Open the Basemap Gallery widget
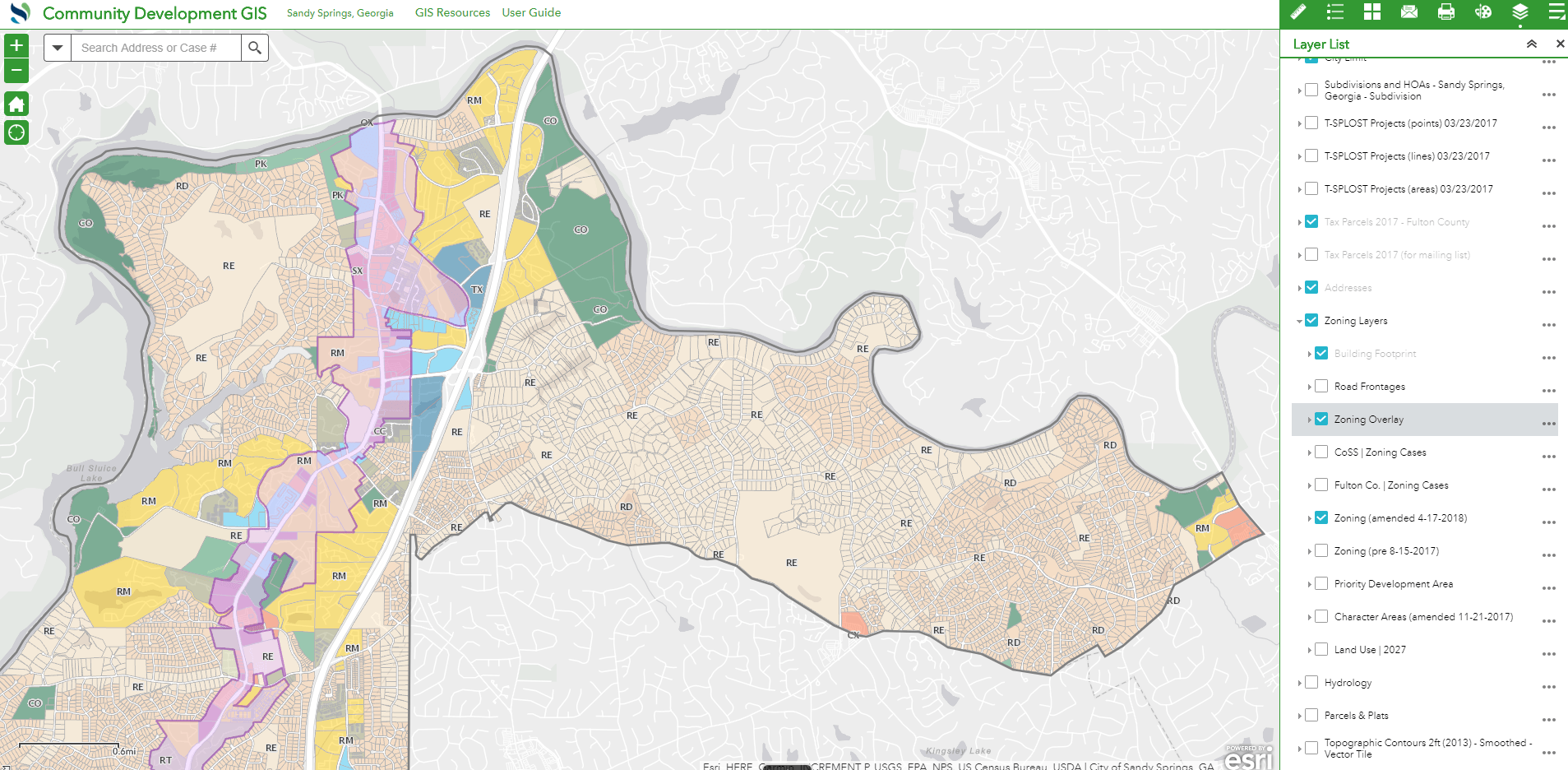The image size is (1568, 770). click(x=1372, y=13)
